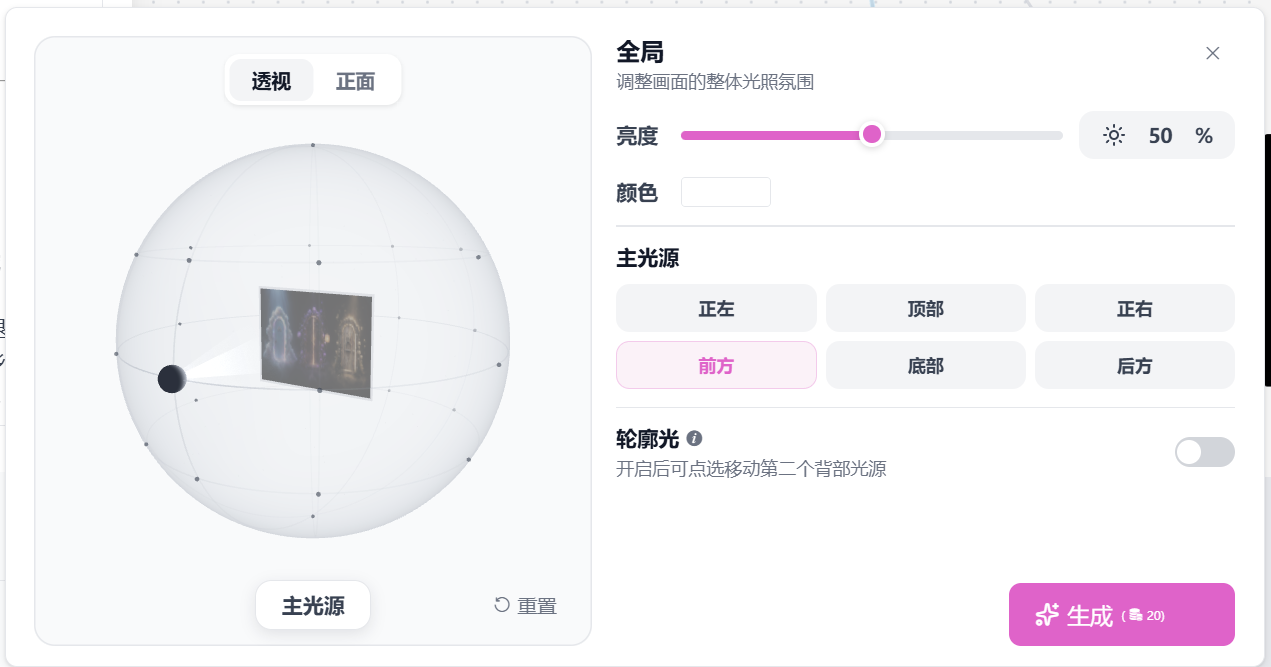
Task: Click the brightness value field showing 50
Action: (1160, 136)
